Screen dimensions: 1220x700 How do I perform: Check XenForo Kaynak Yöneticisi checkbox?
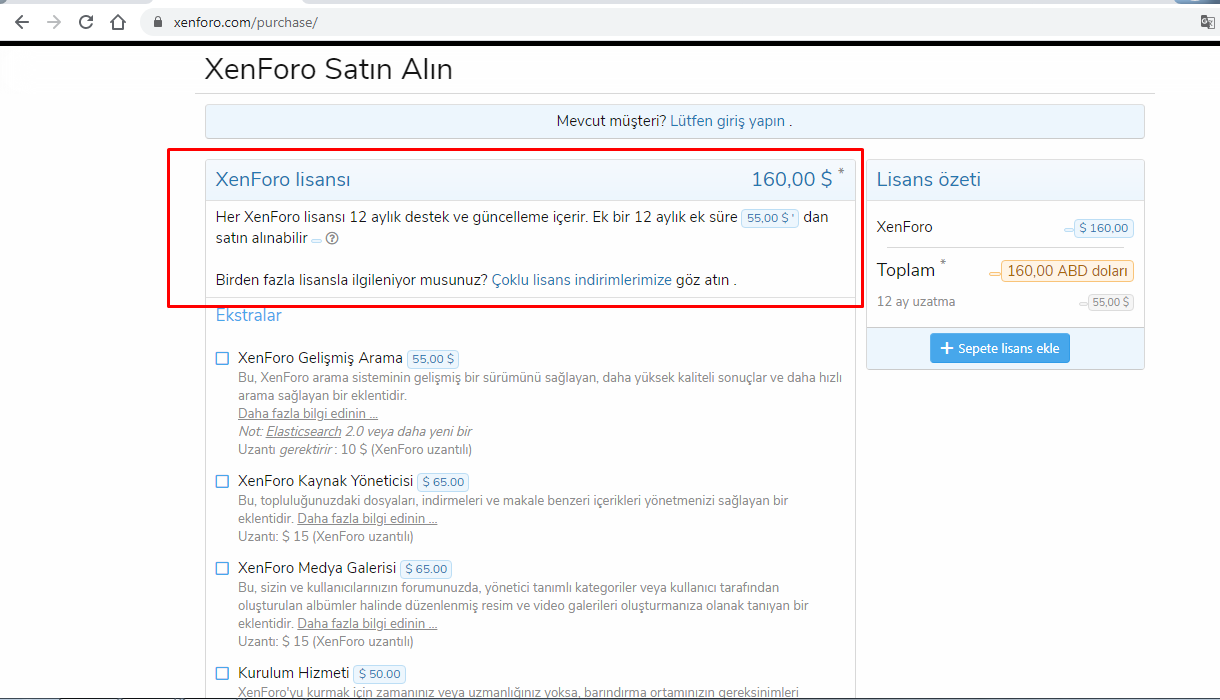[x=222, y=481]
